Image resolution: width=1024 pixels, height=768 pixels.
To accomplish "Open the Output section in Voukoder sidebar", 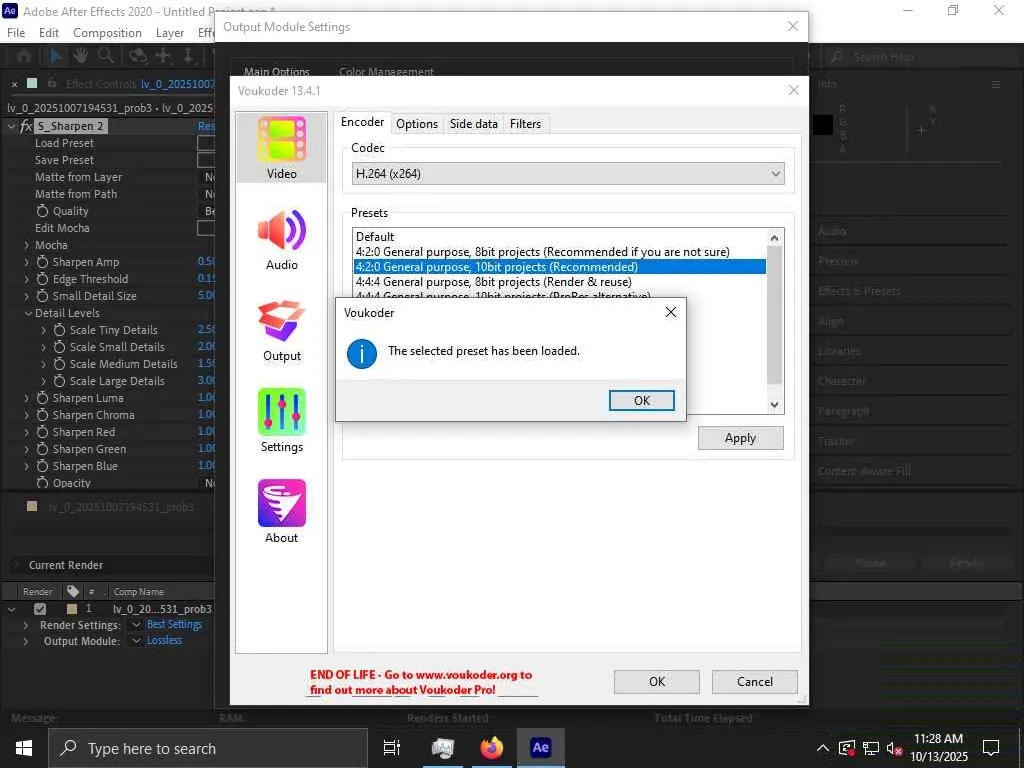I will point(281,331).
